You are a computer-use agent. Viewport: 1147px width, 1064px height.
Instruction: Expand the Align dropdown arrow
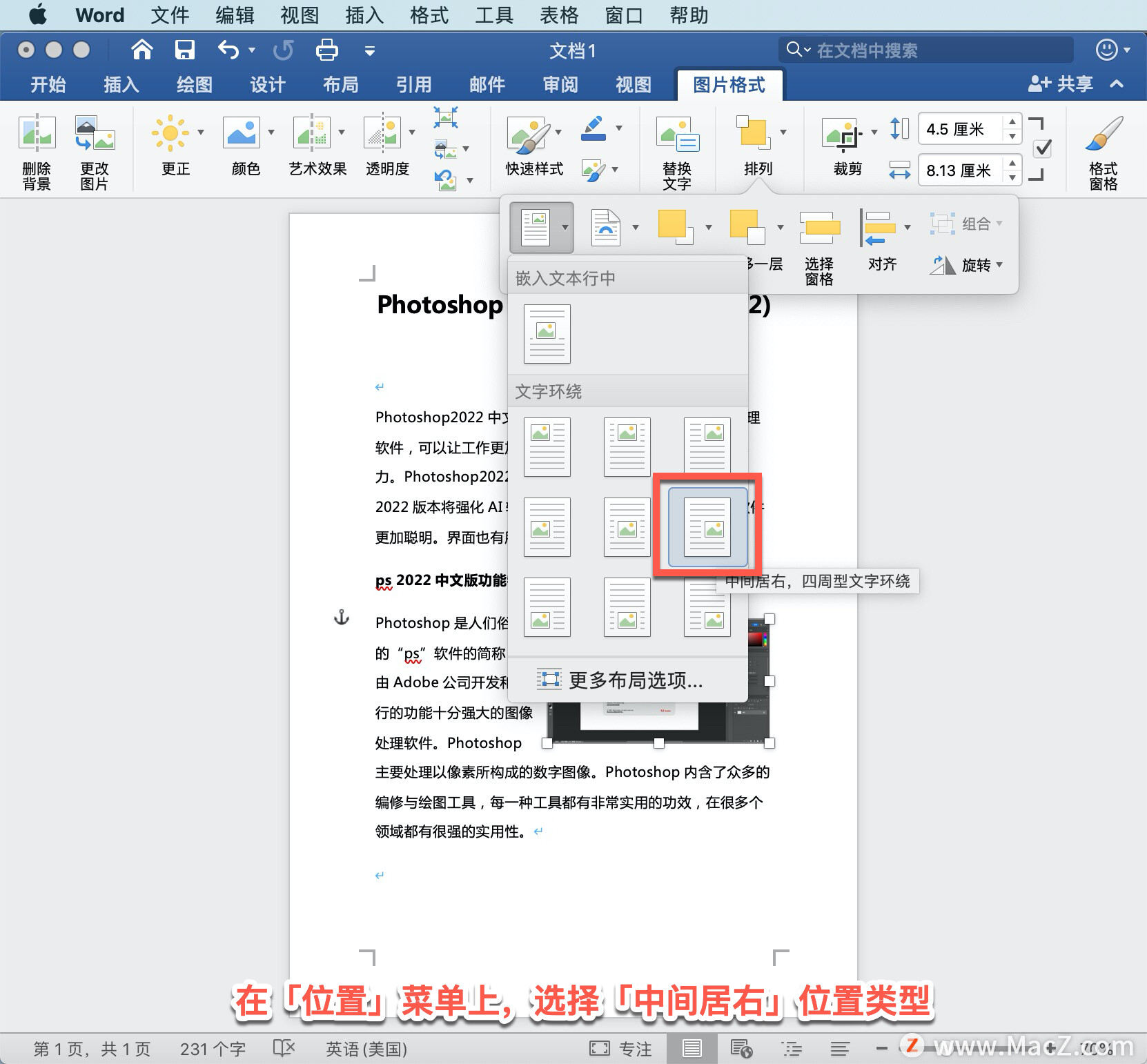908,227
